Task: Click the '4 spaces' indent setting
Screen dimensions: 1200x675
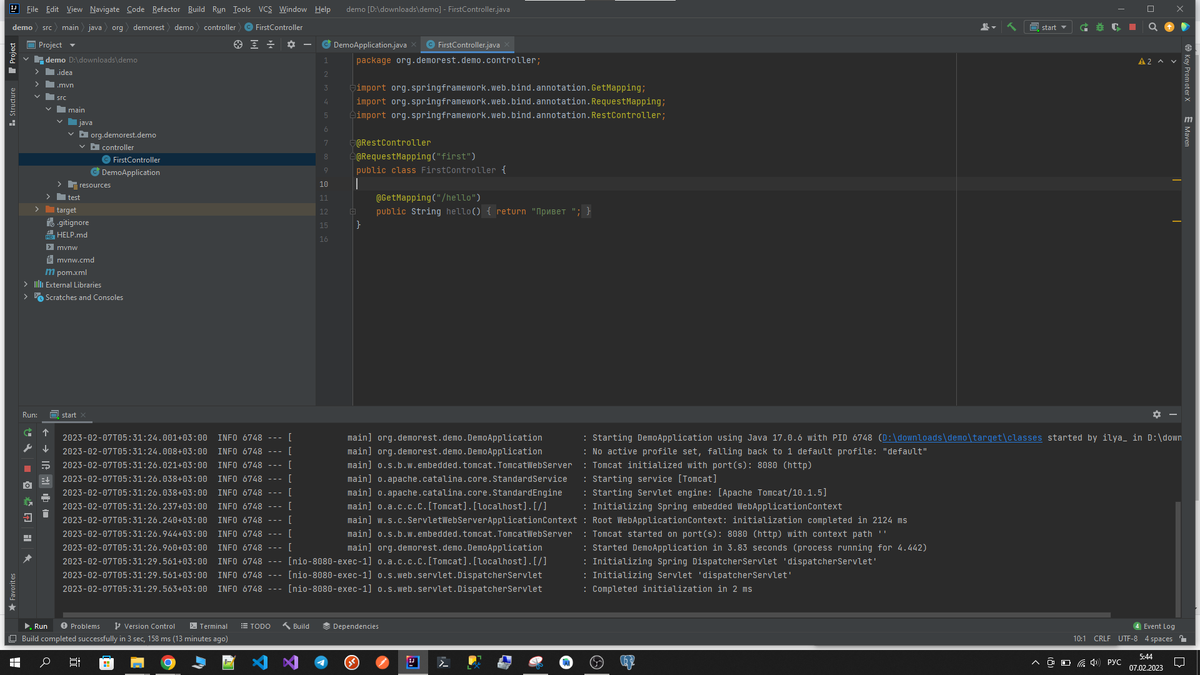Action: pyautogui.click(x=1159, y=639)
